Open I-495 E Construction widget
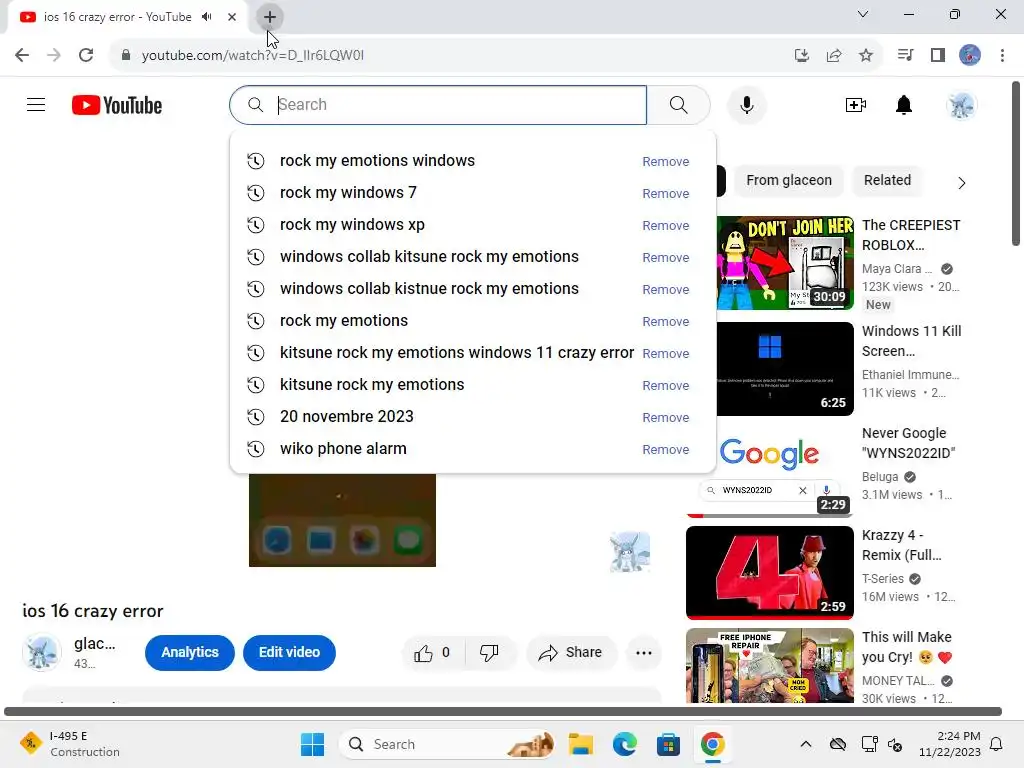The width and height of the screenshot is (1024, 768). pos(71,744)
